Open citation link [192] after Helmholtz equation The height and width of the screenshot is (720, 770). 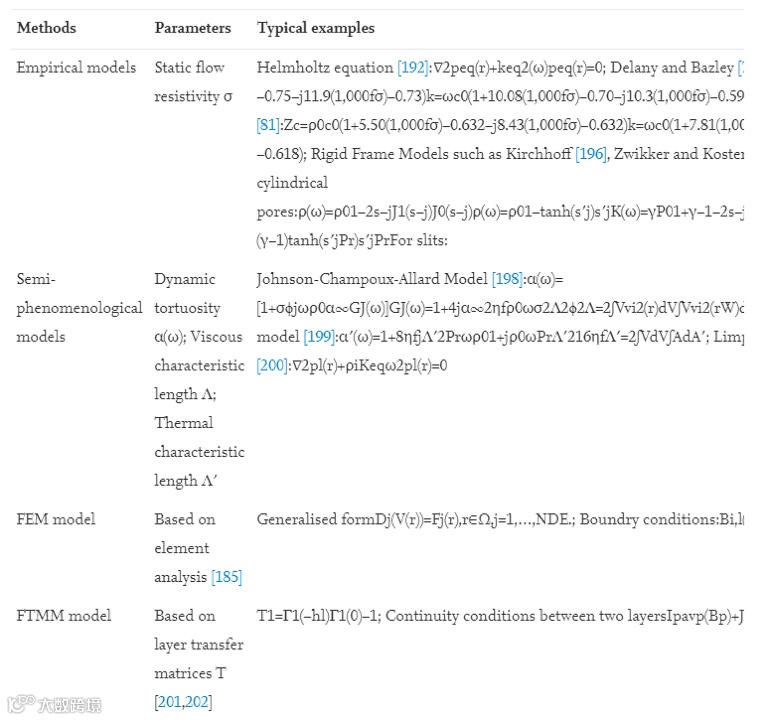(412, 67)
